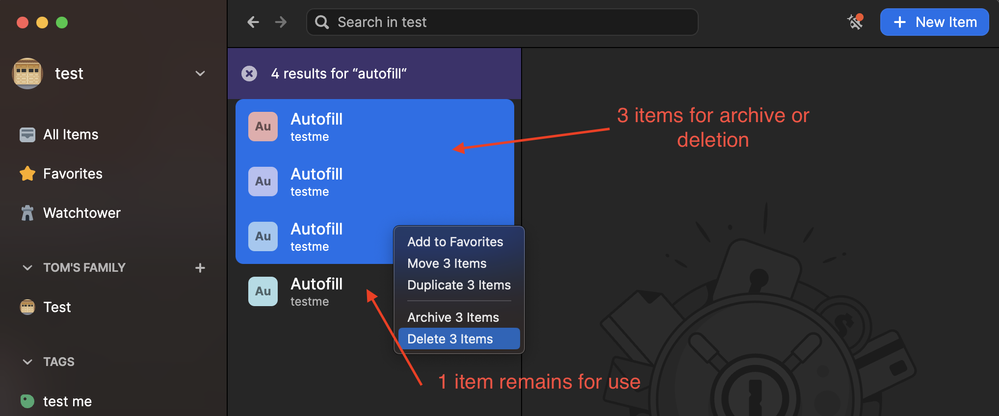Collapse the Tags section
This screenshot has width=999, height=416.
coord(27,361)
